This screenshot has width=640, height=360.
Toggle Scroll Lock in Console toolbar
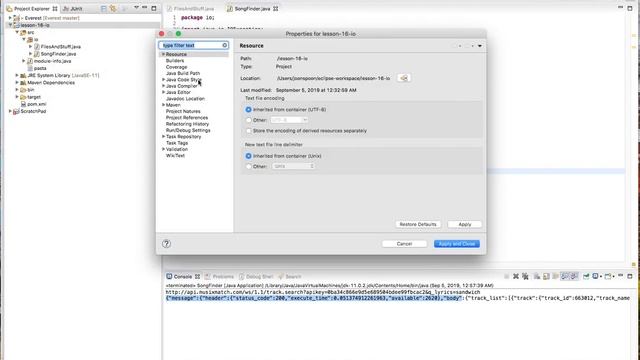546,276
